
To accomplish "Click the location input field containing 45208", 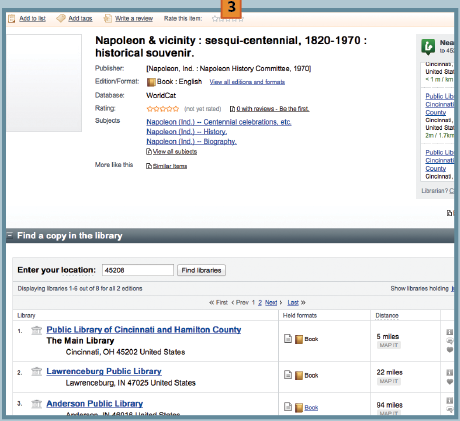I will (x=138, y=270).
